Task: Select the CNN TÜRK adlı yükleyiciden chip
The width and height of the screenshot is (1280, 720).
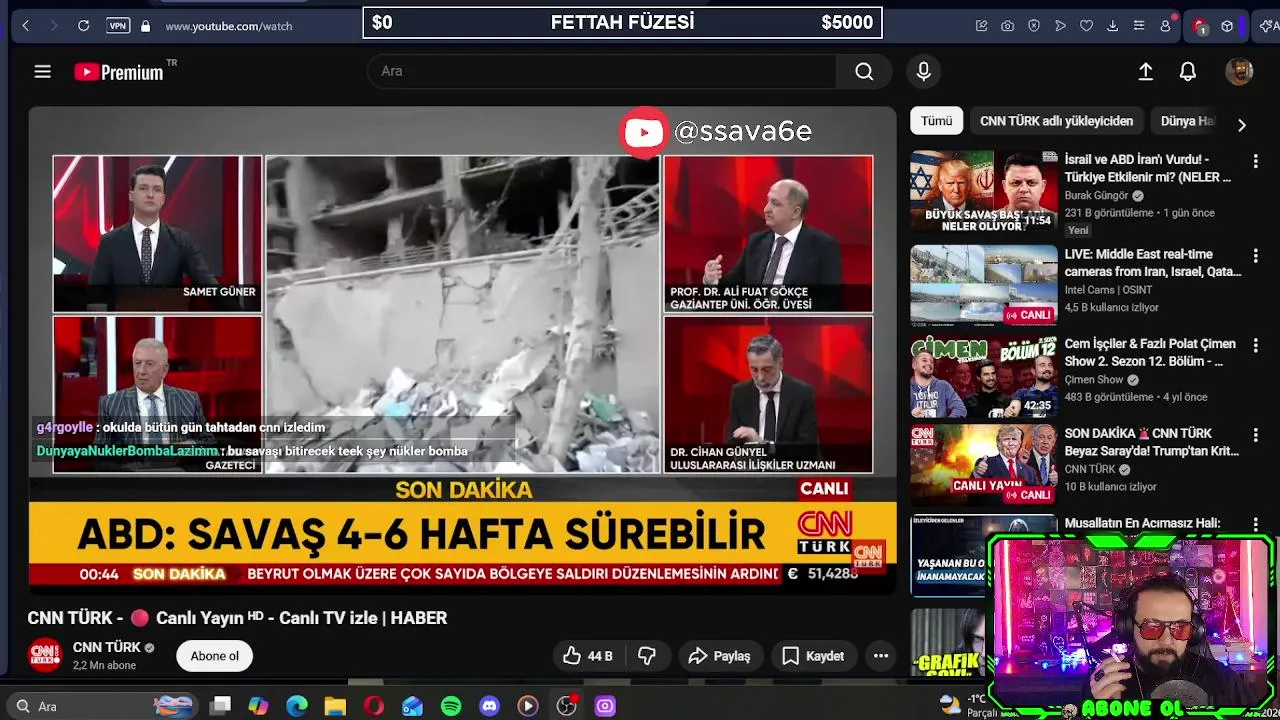Action: click(x=1057, y=121)
